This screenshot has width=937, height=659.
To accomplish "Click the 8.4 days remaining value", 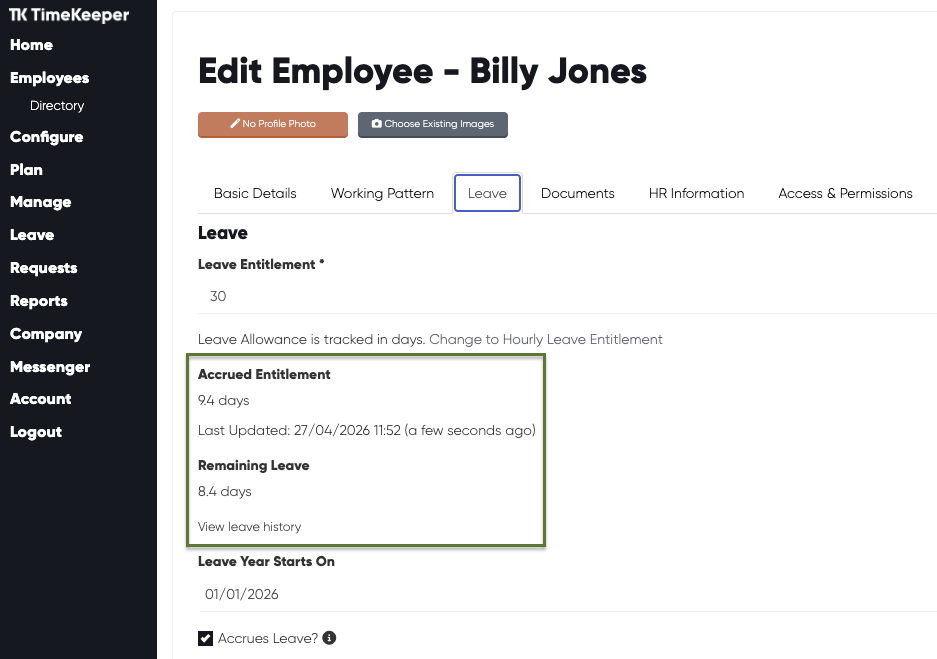I will coord(225,491).
